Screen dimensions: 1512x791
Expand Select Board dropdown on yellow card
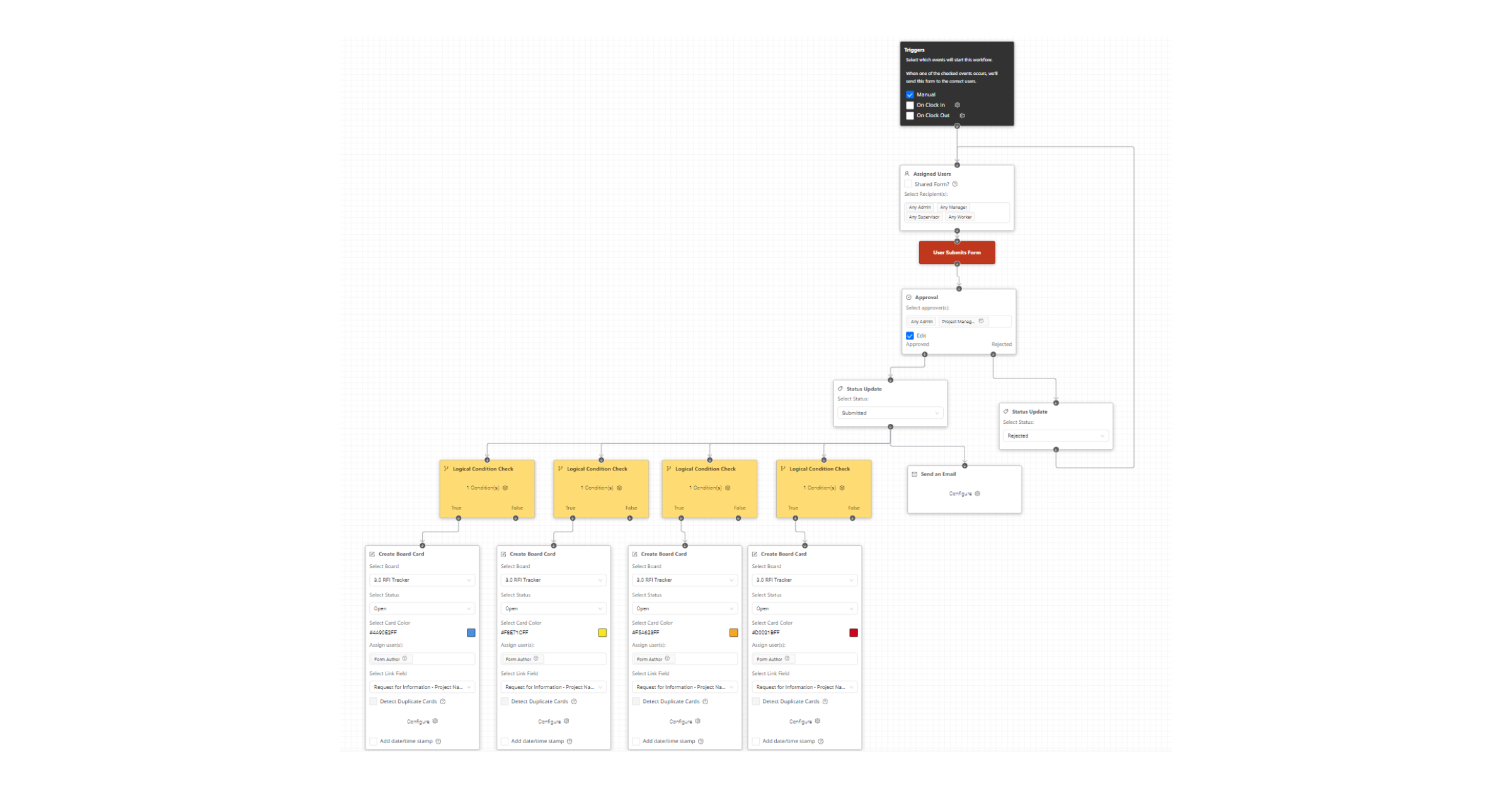(x=553, y=580)
